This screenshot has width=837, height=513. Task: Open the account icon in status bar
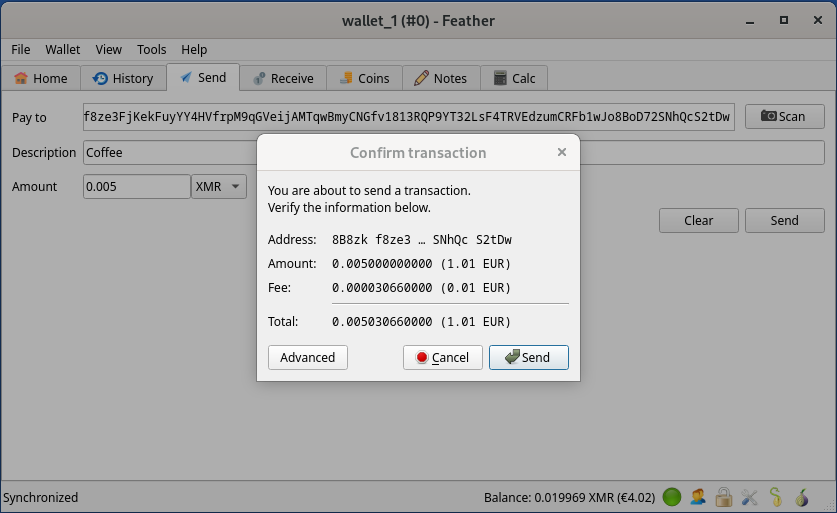pyautogui.click(x=698, y=497)
